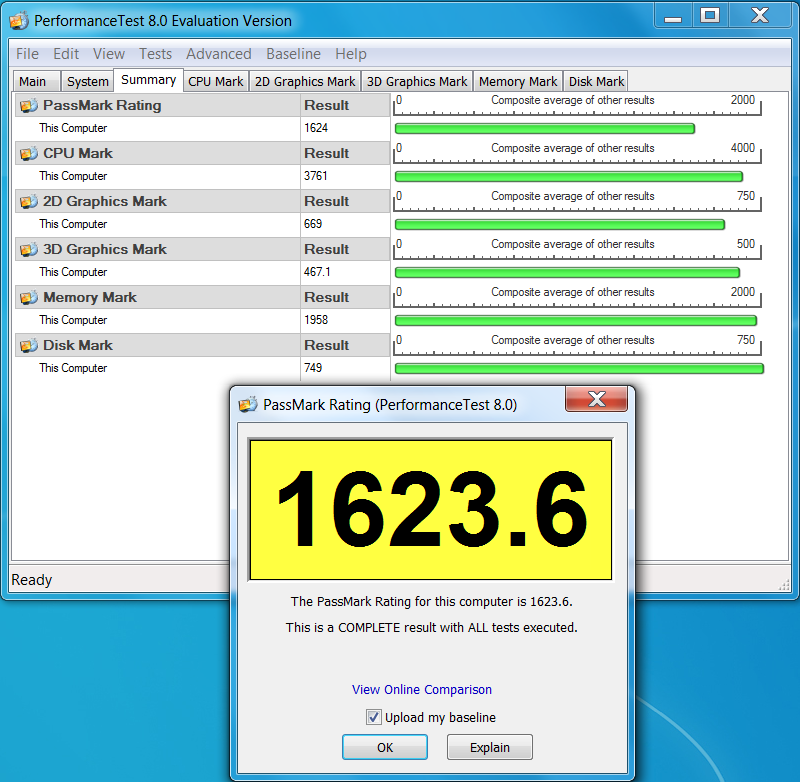The height and width of the screenshot is (782, 800).
Task: Click the PassMark Rating green result bar
Action: (x=544, y=129)
